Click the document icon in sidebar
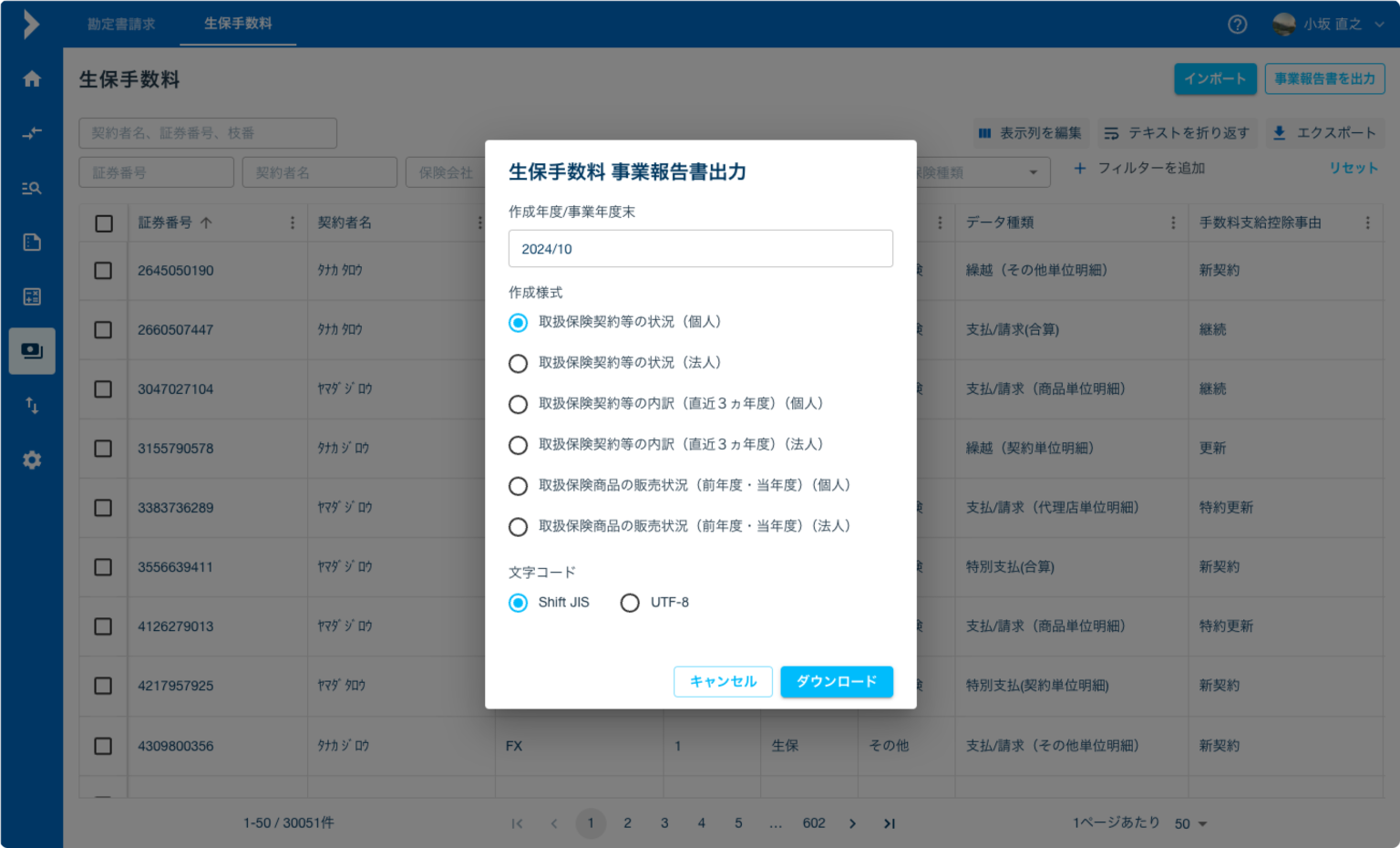 pos(32,242)
